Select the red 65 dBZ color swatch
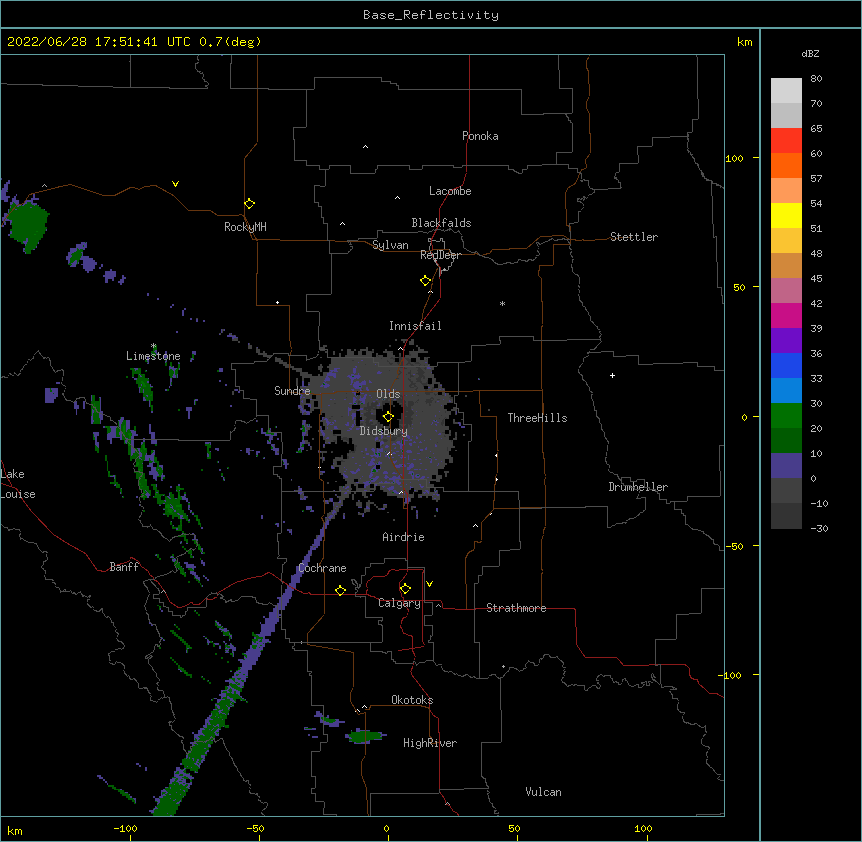The width and height of the screenshot is (862, 842). [x=786, y=140]
